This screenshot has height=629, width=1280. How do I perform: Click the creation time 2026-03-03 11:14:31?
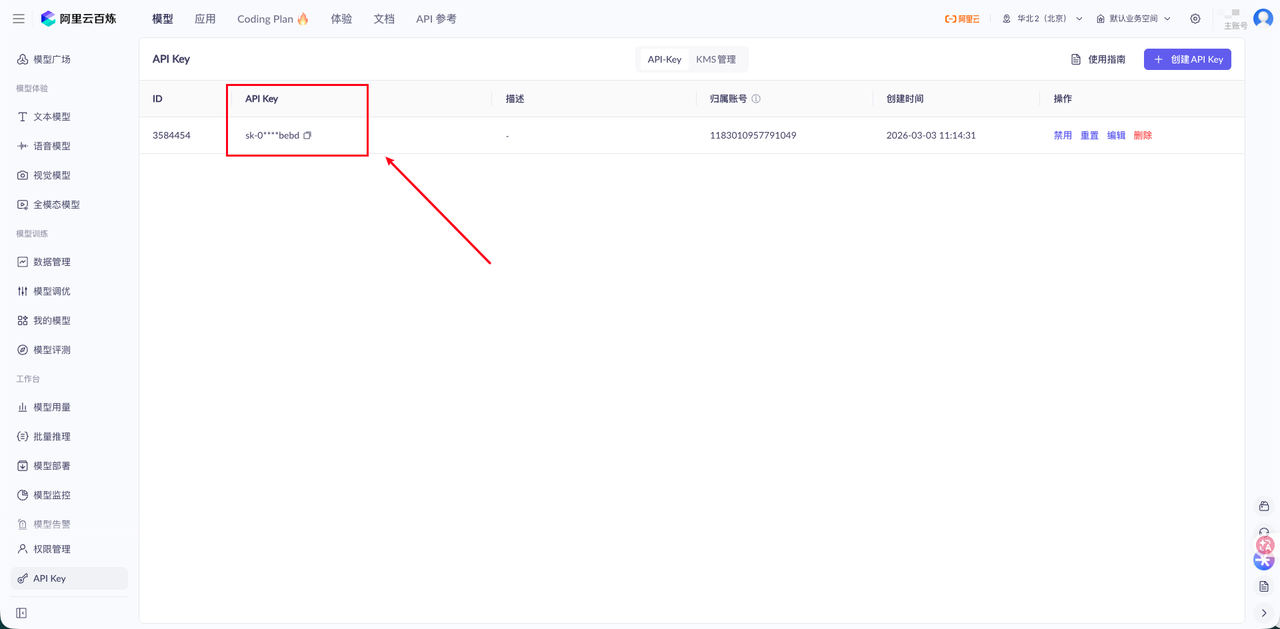click(931, 135)
